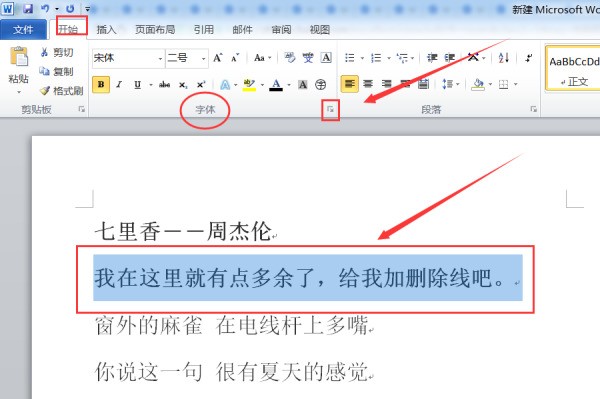
Task: Click the Phonetic Guide (拼音 文) icon
Action: (x=308, y=58)
